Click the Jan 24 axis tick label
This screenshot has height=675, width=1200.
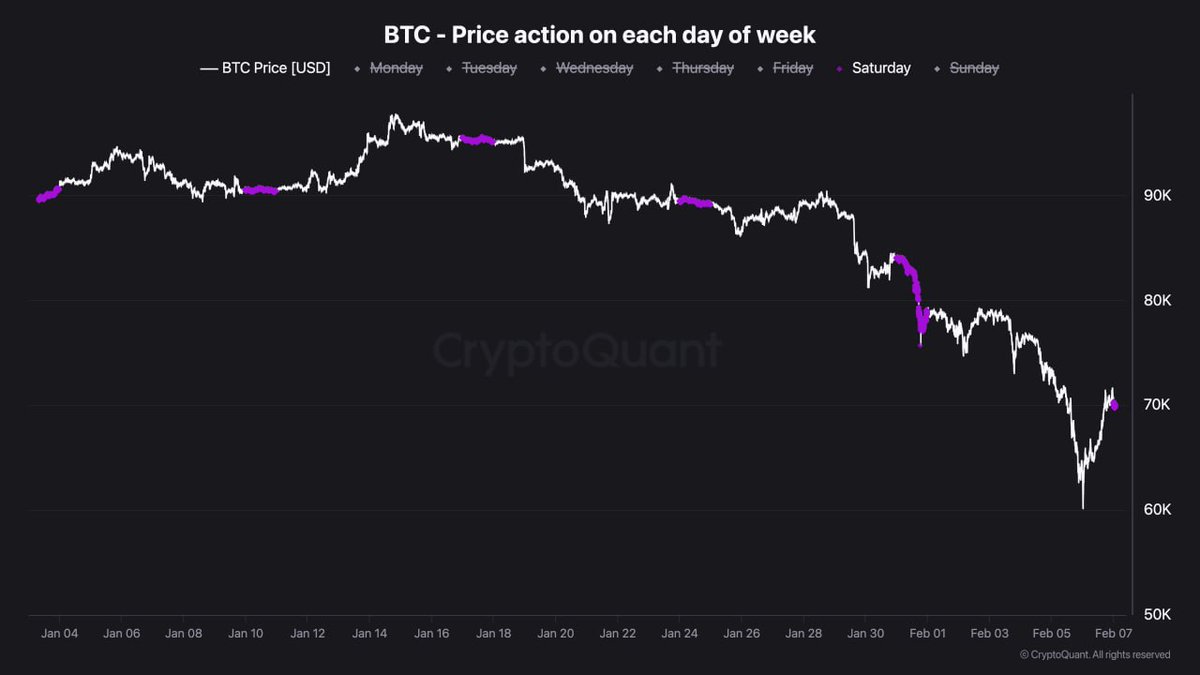tap(679, 634)
